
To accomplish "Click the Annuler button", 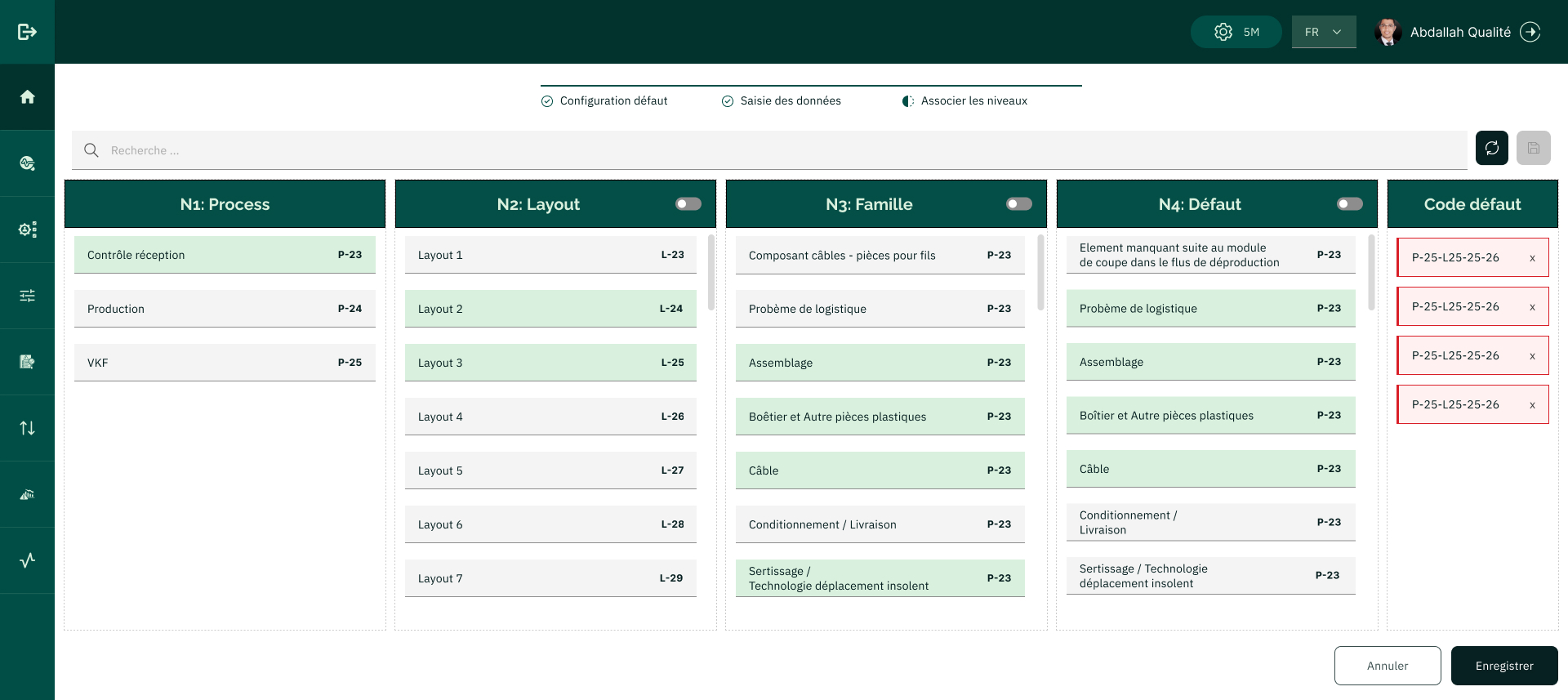I will point(1387,666).
